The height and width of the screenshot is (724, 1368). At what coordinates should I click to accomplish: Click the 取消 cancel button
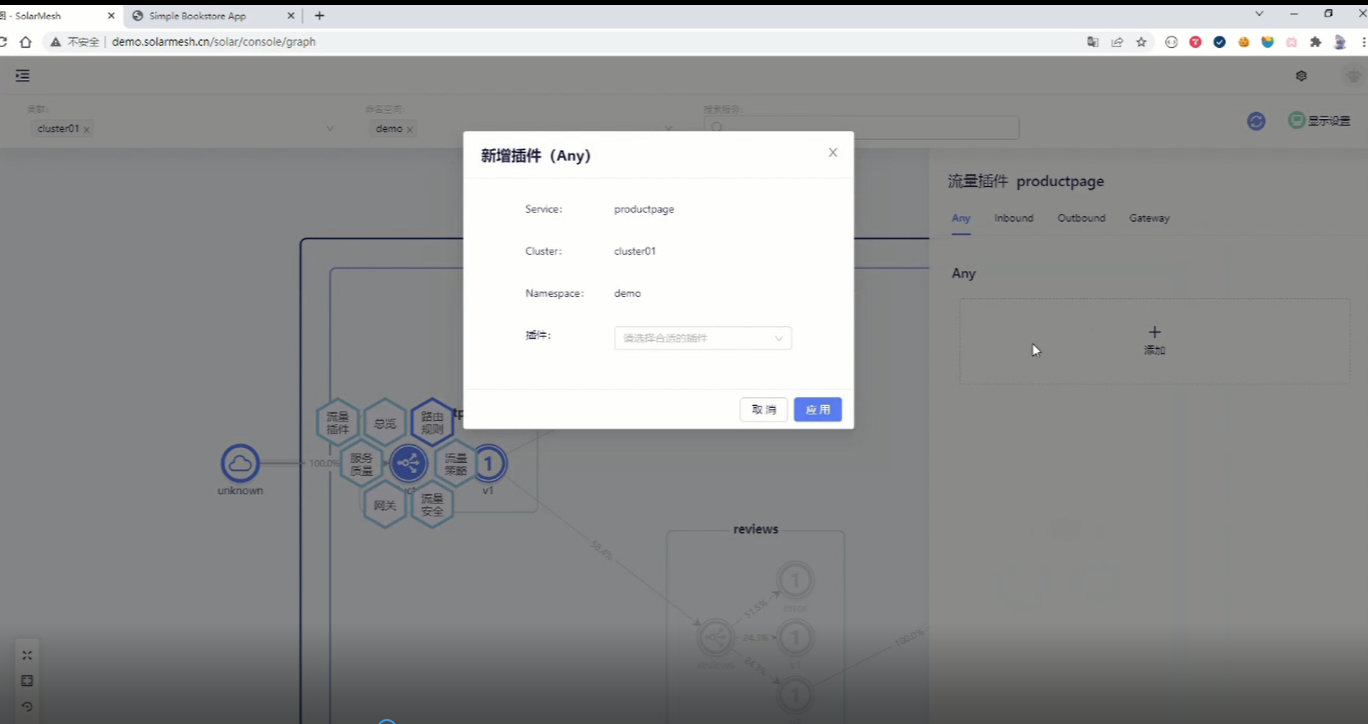click(x=763, y=410)
